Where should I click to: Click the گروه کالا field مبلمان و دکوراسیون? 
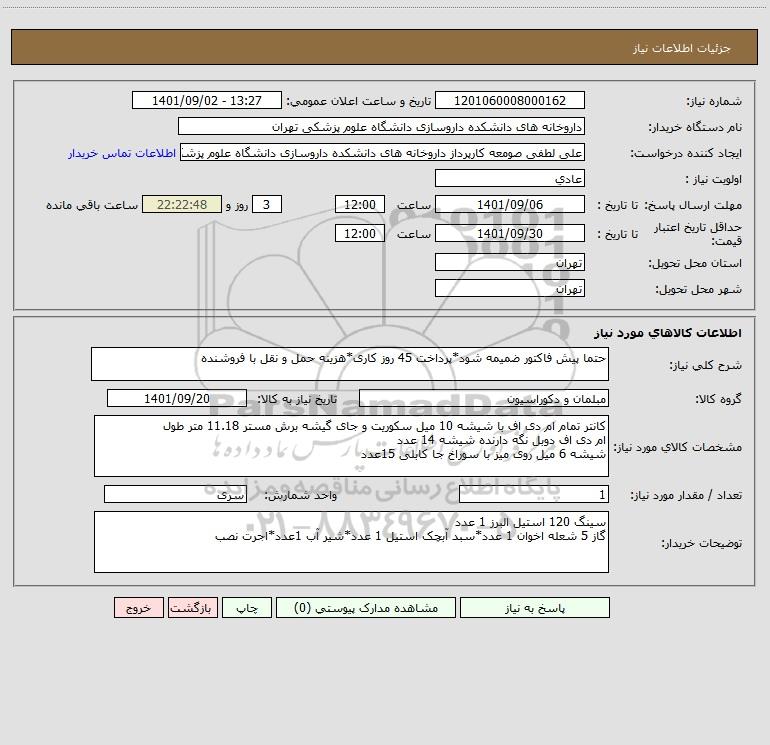click(484, 398)
